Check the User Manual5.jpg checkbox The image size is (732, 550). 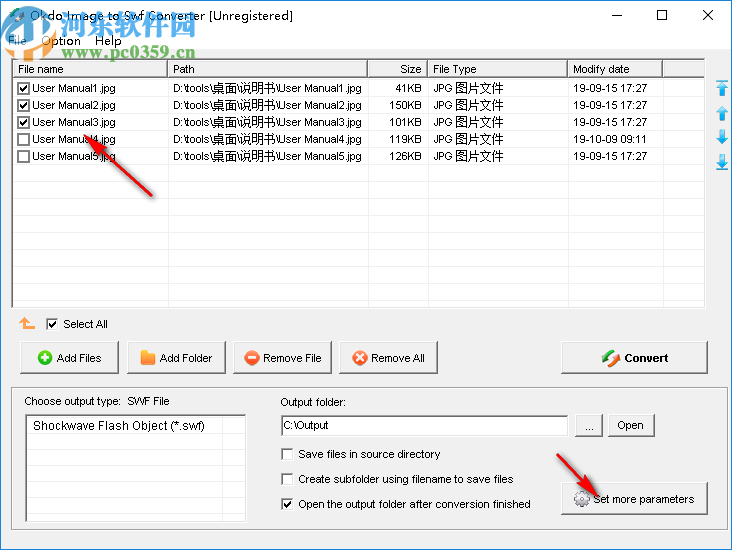[x=23, y=156]
